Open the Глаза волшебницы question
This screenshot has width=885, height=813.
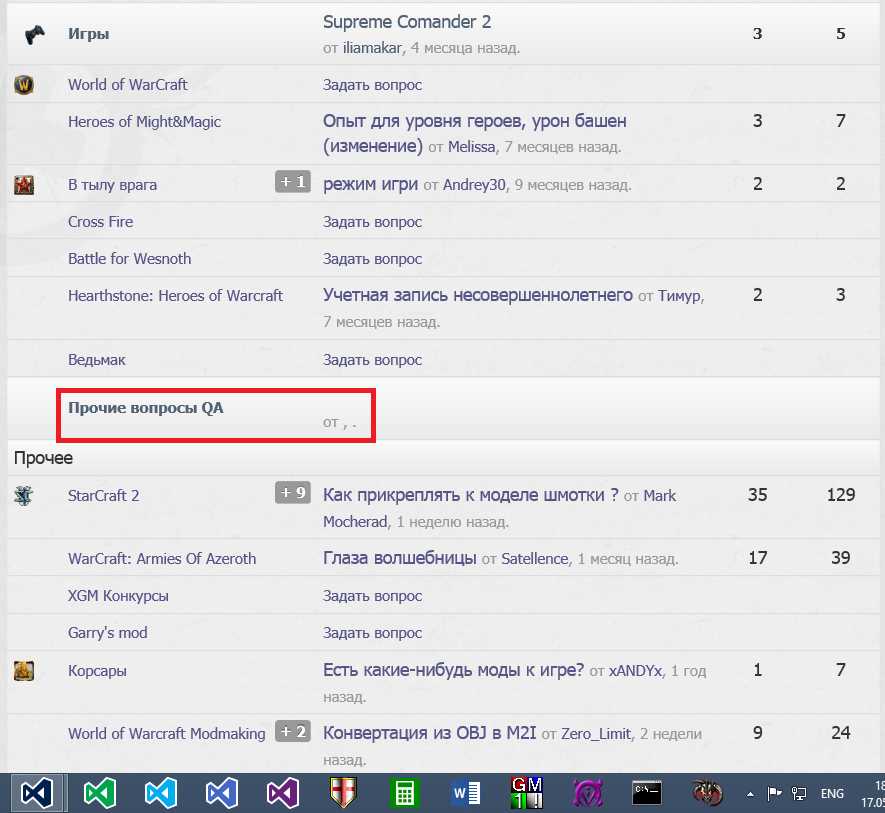click(x=400, y=558)
